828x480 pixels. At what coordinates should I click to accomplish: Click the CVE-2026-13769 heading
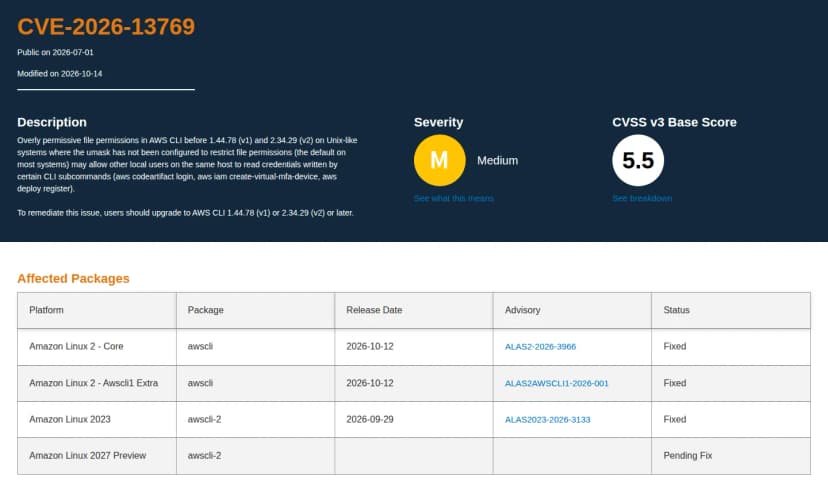(x=106, y=26)
